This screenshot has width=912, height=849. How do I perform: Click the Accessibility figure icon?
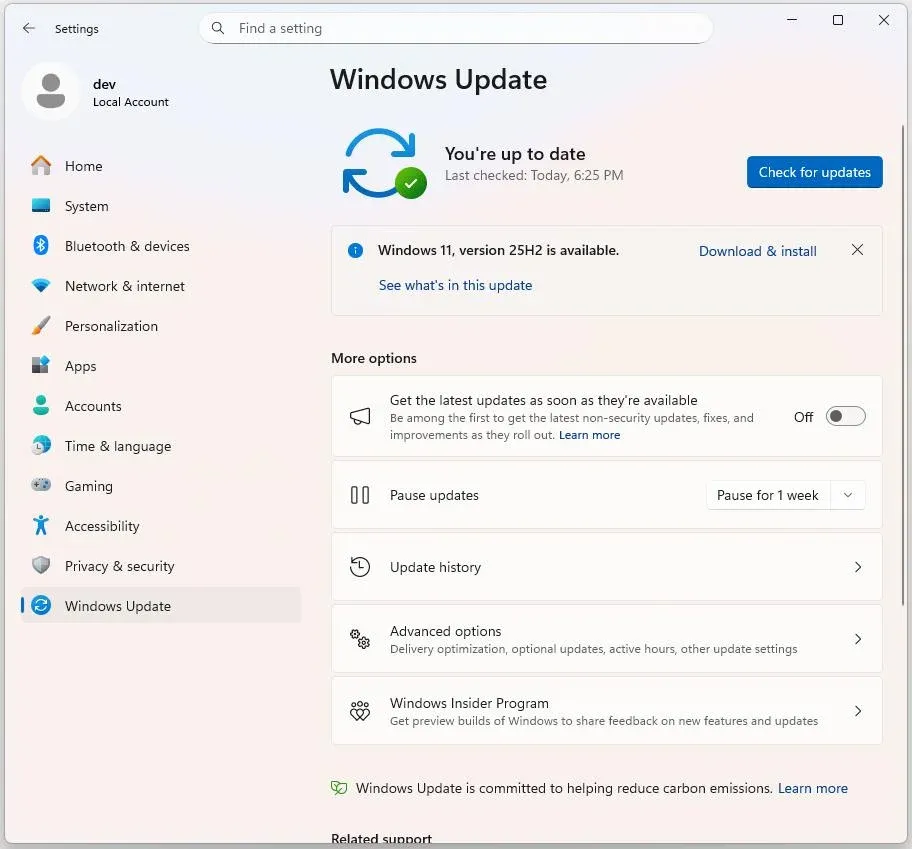41,525
